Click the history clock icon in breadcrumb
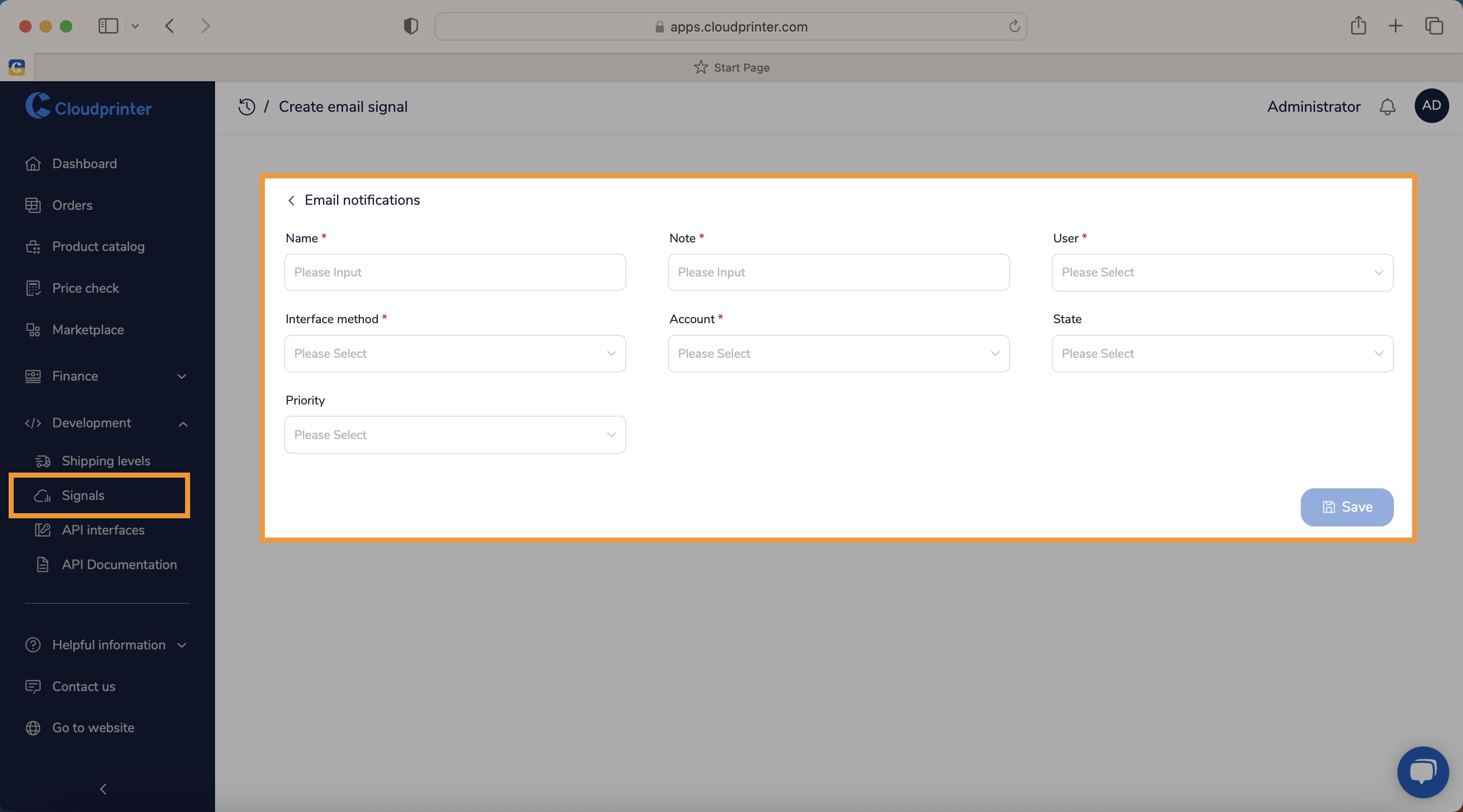The height and width of the screenshot is (812, 1463). click(247, 107)
